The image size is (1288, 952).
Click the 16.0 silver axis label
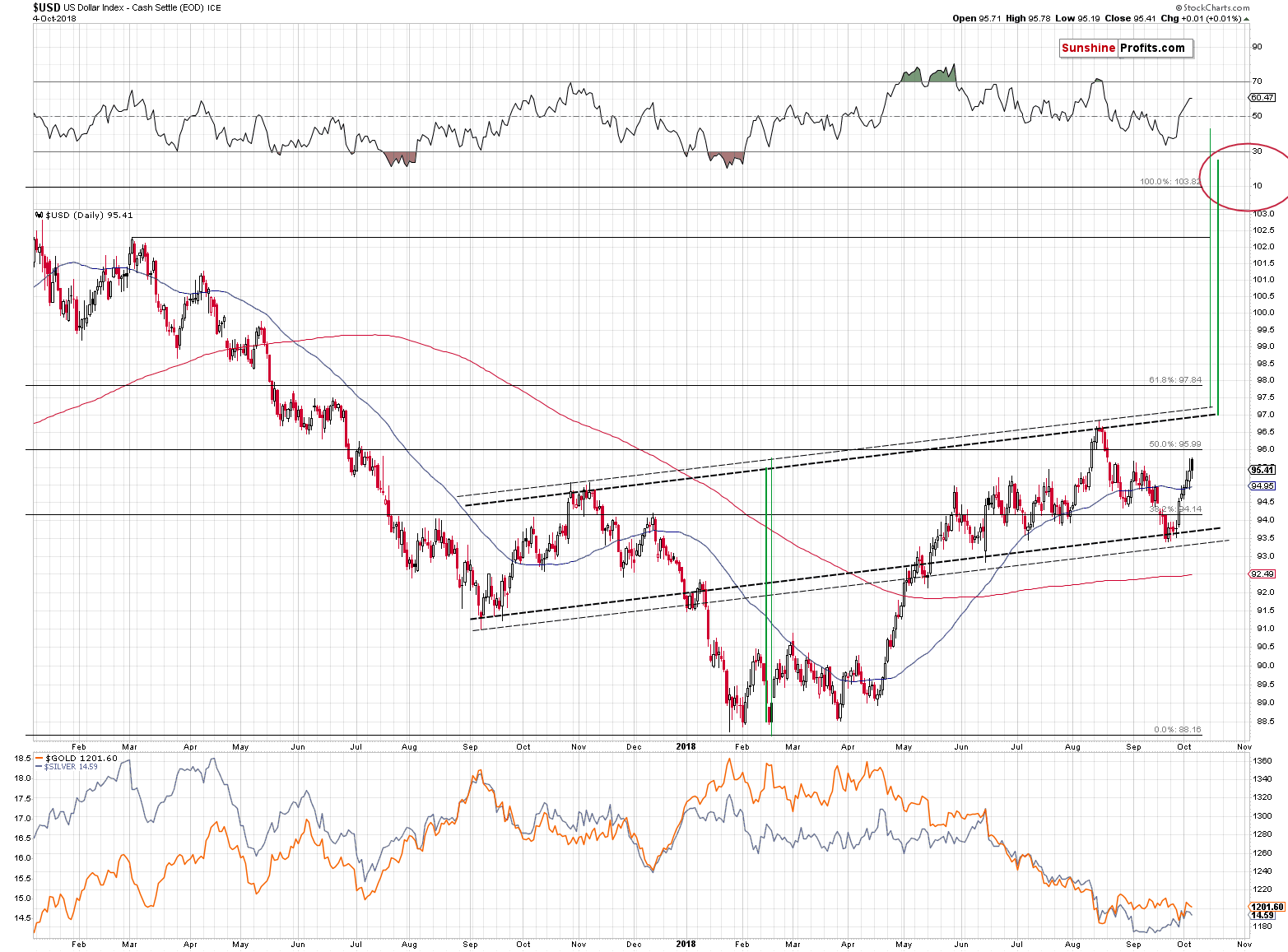click(23, 857)
